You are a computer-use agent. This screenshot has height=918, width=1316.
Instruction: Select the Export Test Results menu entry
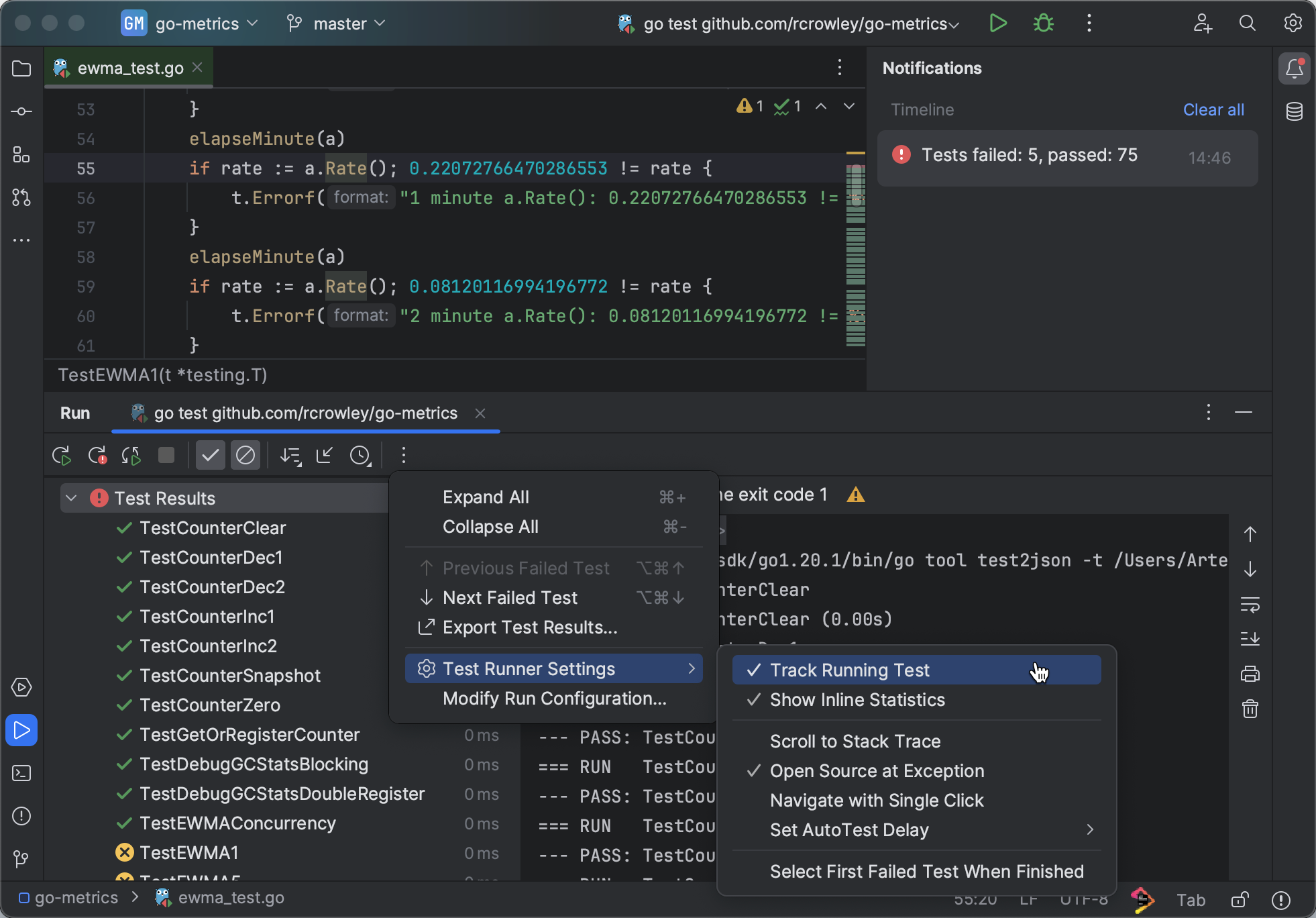pyautogui.click(x=529, y=627)
